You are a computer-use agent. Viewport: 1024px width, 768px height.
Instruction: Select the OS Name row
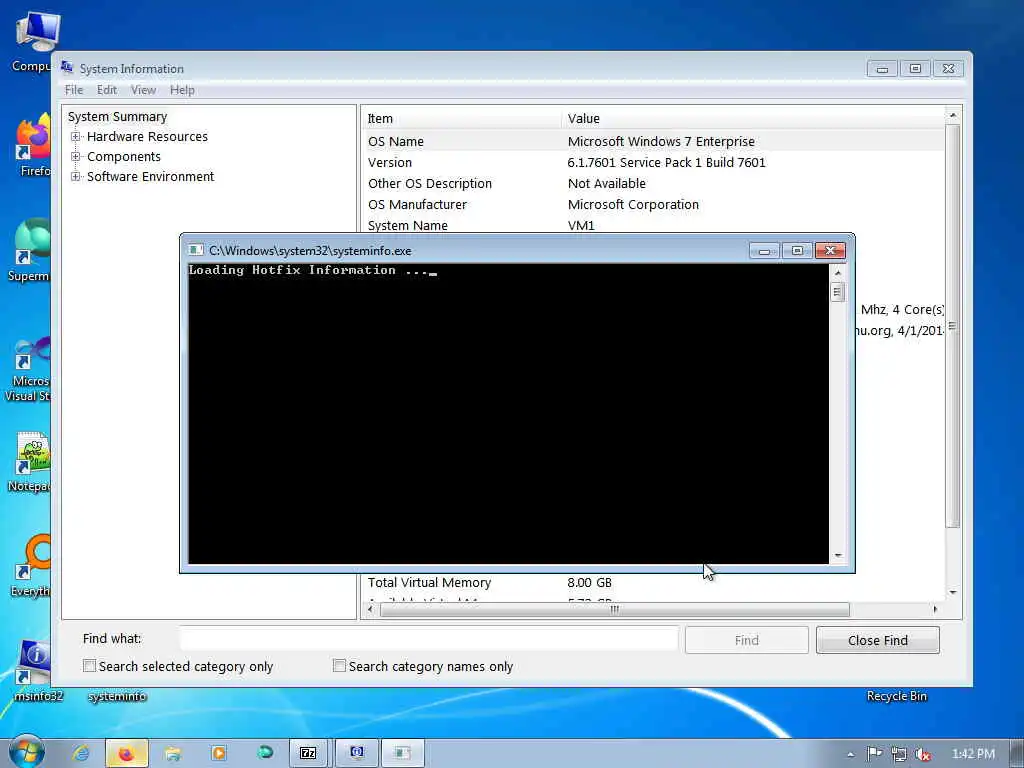tap(653, 142)
